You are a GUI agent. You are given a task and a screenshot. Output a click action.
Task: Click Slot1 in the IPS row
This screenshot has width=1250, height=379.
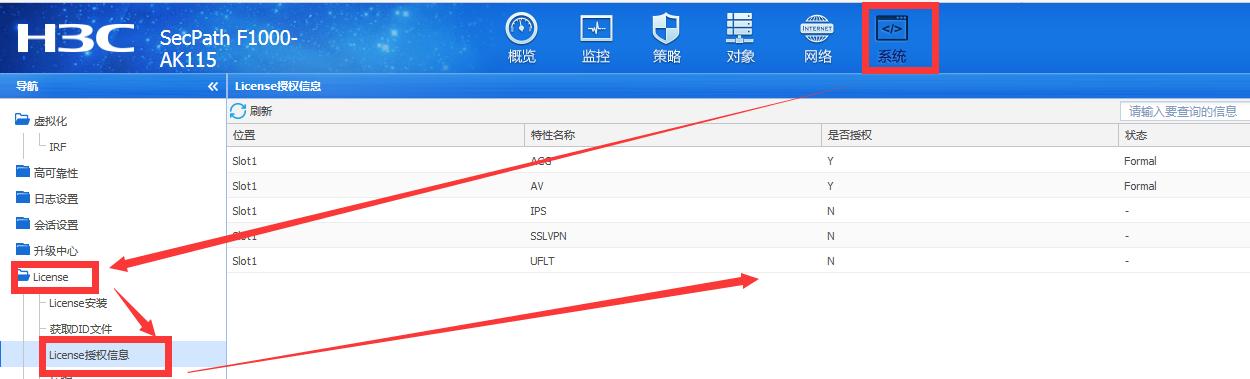point(245,211)
